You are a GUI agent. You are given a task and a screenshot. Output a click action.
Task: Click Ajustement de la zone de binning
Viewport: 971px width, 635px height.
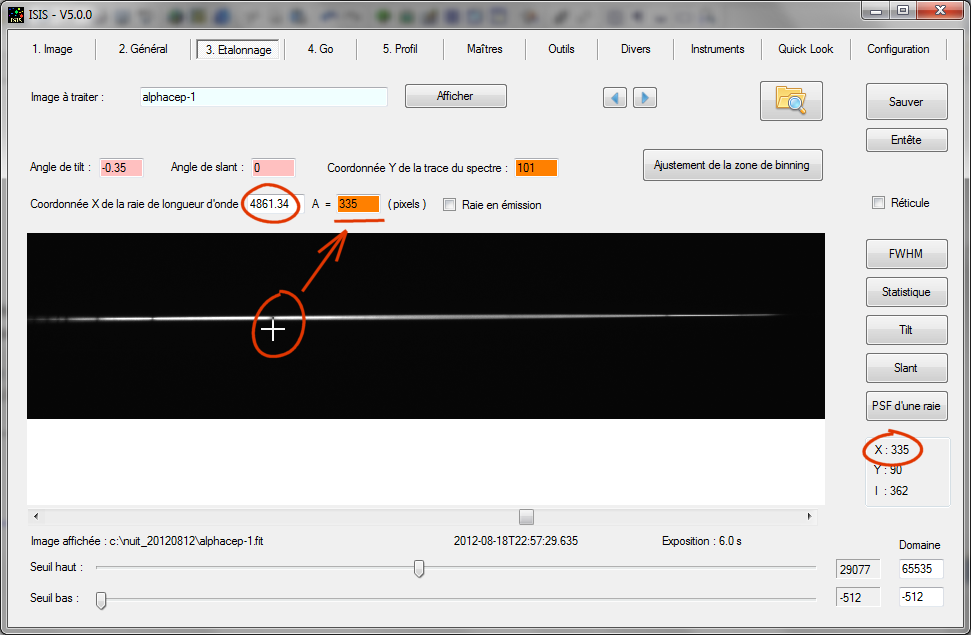point(733,165)
